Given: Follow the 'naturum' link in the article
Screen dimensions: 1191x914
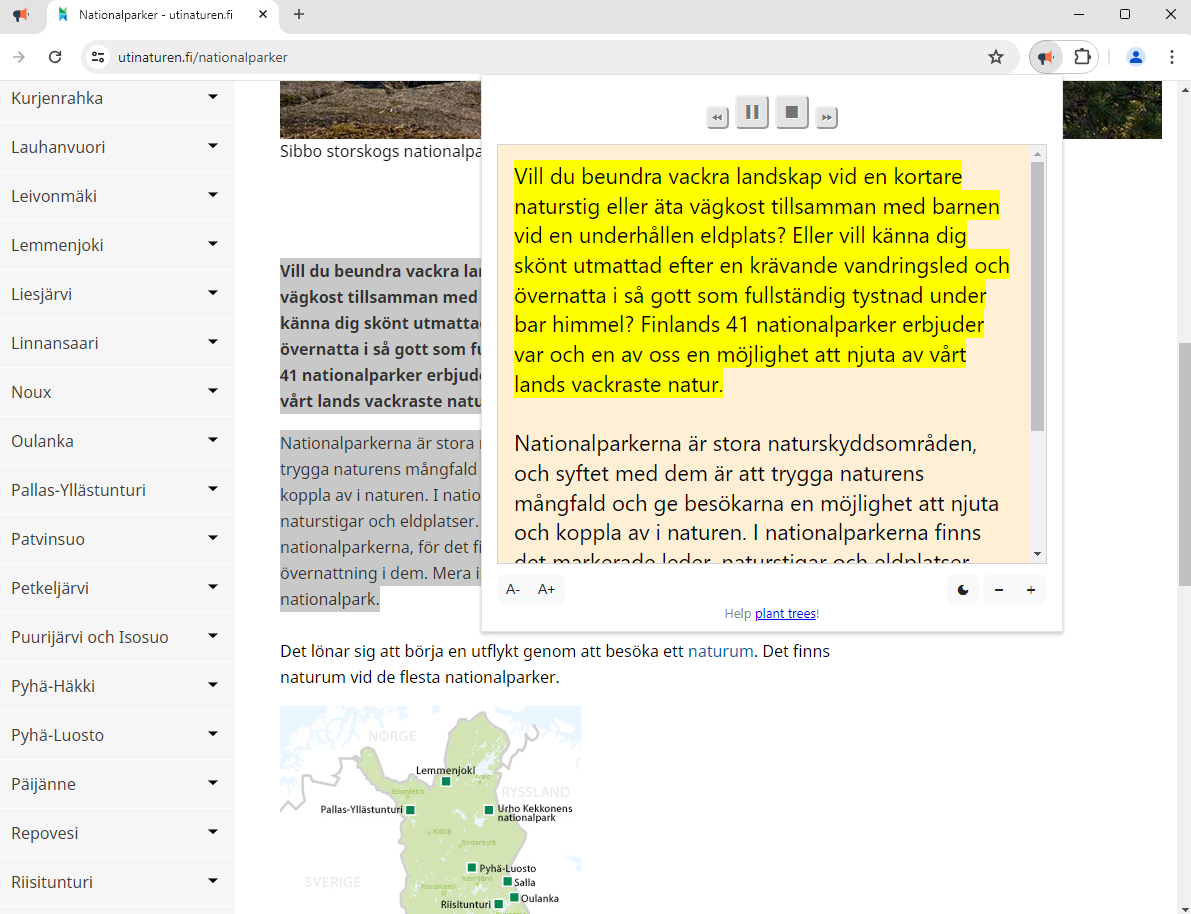Looking at the screenshot, I should coord(720,652).
